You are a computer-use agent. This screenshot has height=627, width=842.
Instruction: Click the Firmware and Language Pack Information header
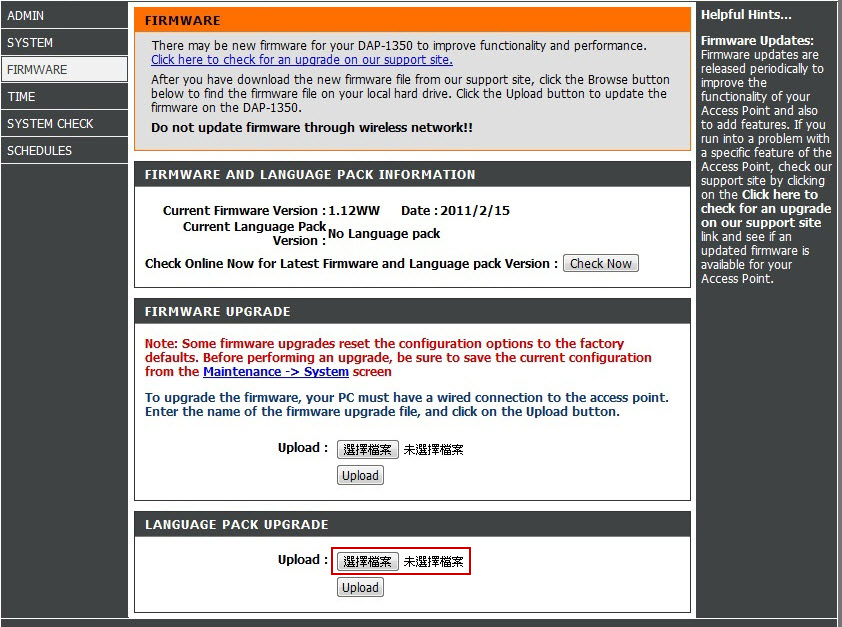[412, 174]
